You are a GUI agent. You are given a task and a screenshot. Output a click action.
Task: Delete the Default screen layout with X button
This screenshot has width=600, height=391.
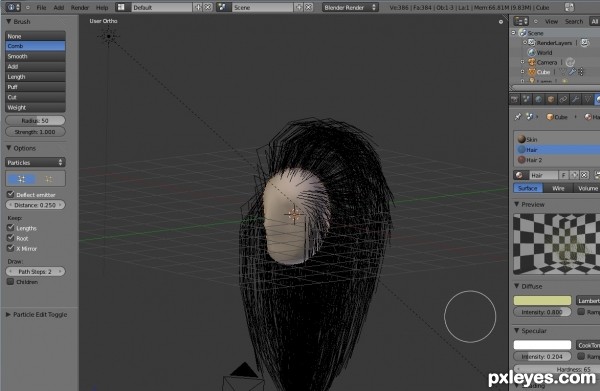tap(207, 7)
